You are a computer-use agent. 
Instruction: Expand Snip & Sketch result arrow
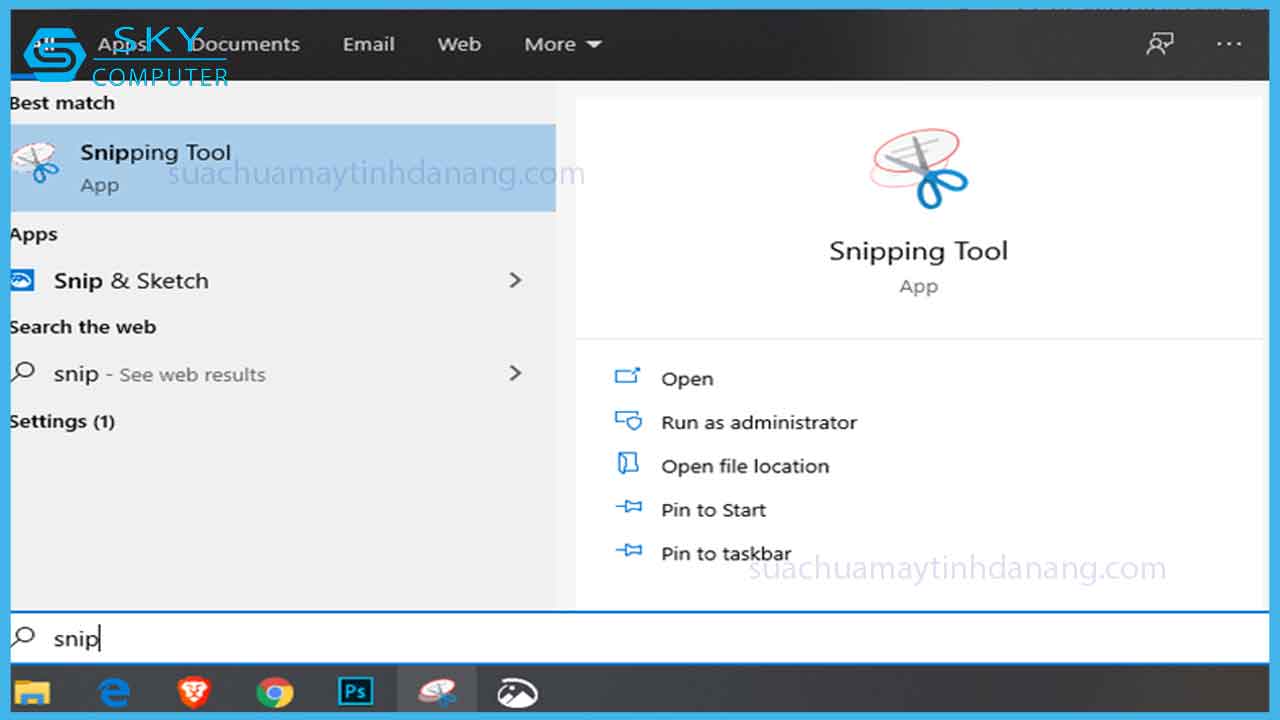(516, 280)
